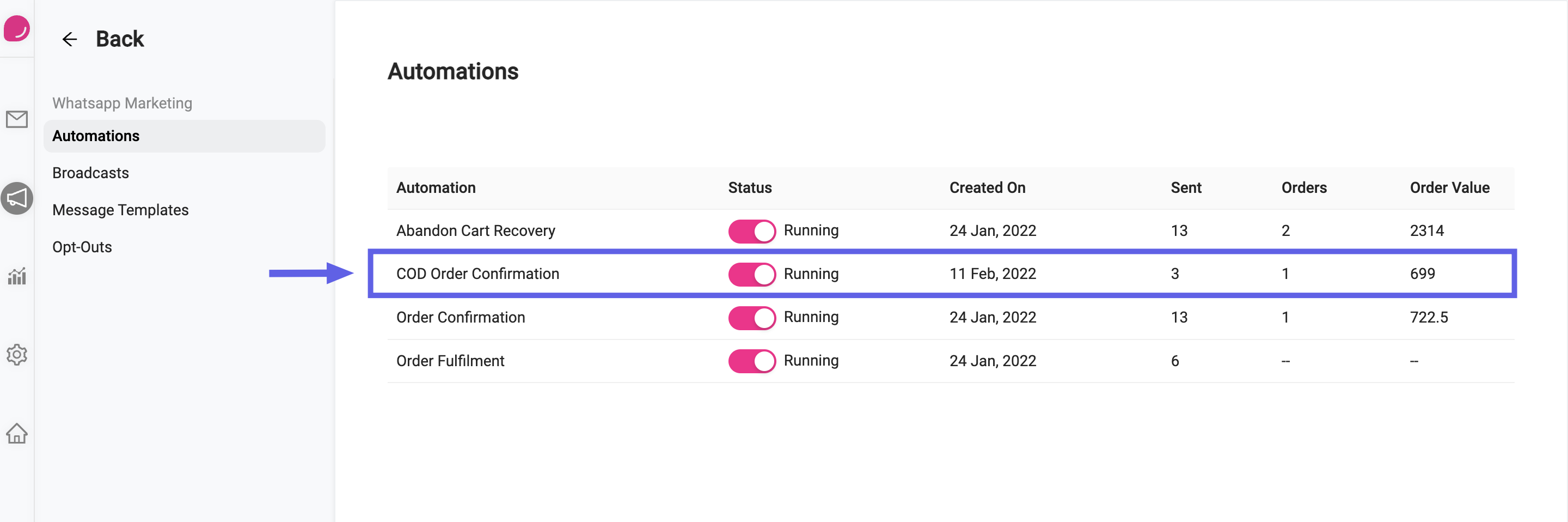The width and height of the screenshot is (1568, 522).
Task: Click the Created On column header
Action: click(x=987, y=187)
